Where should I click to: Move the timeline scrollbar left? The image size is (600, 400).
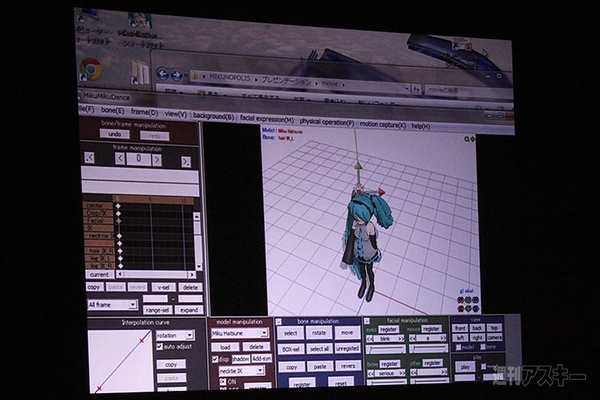coord(120,274)
